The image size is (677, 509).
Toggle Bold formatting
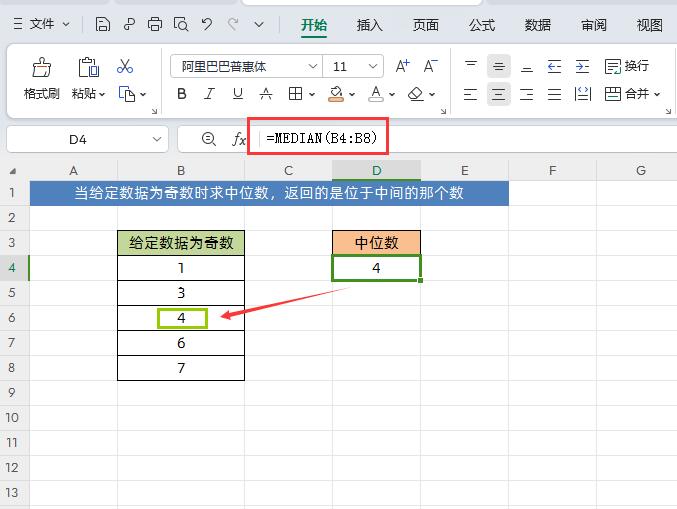[182, 94]
